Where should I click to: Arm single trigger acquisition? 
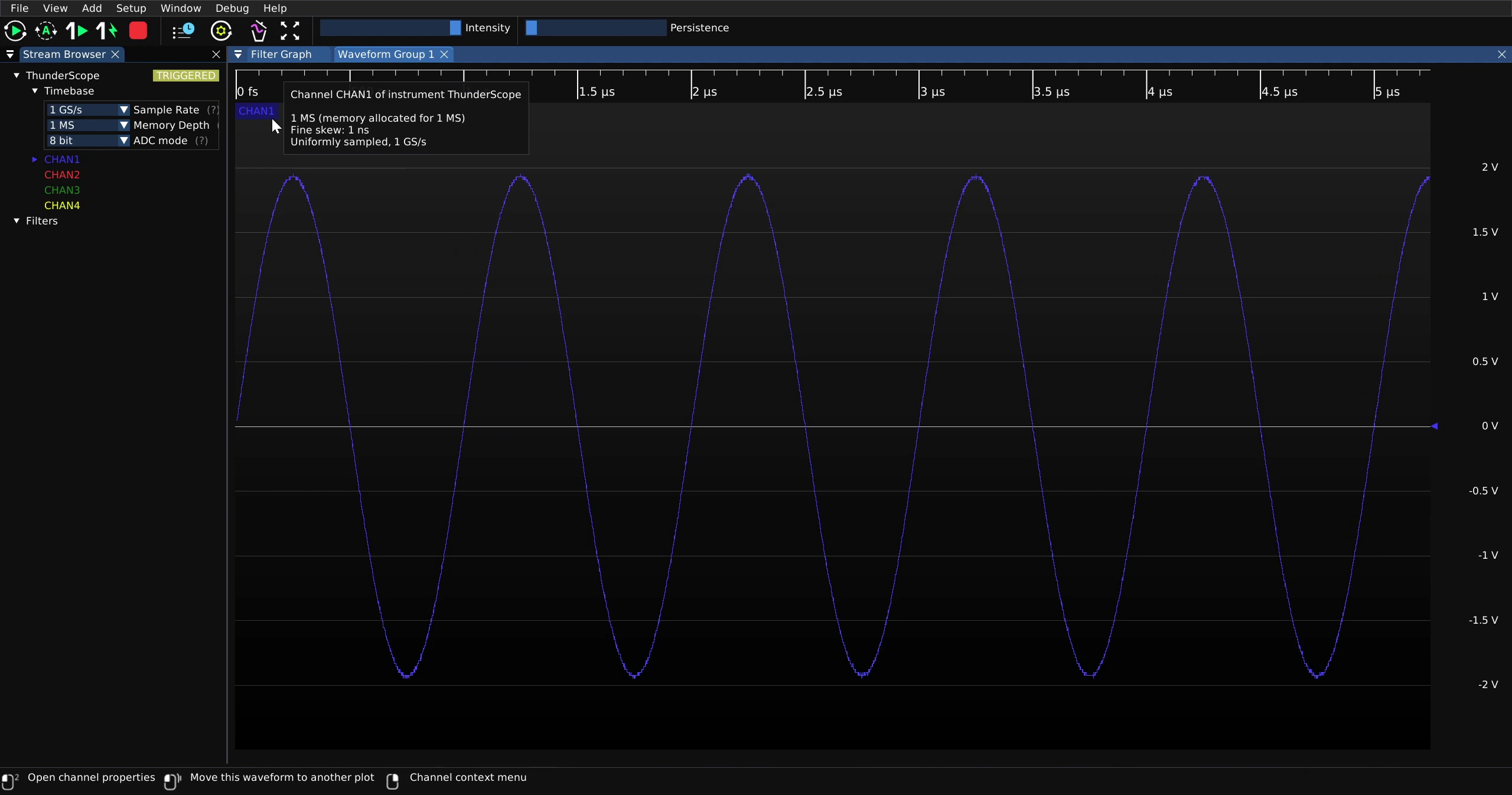tap(77, 31)
